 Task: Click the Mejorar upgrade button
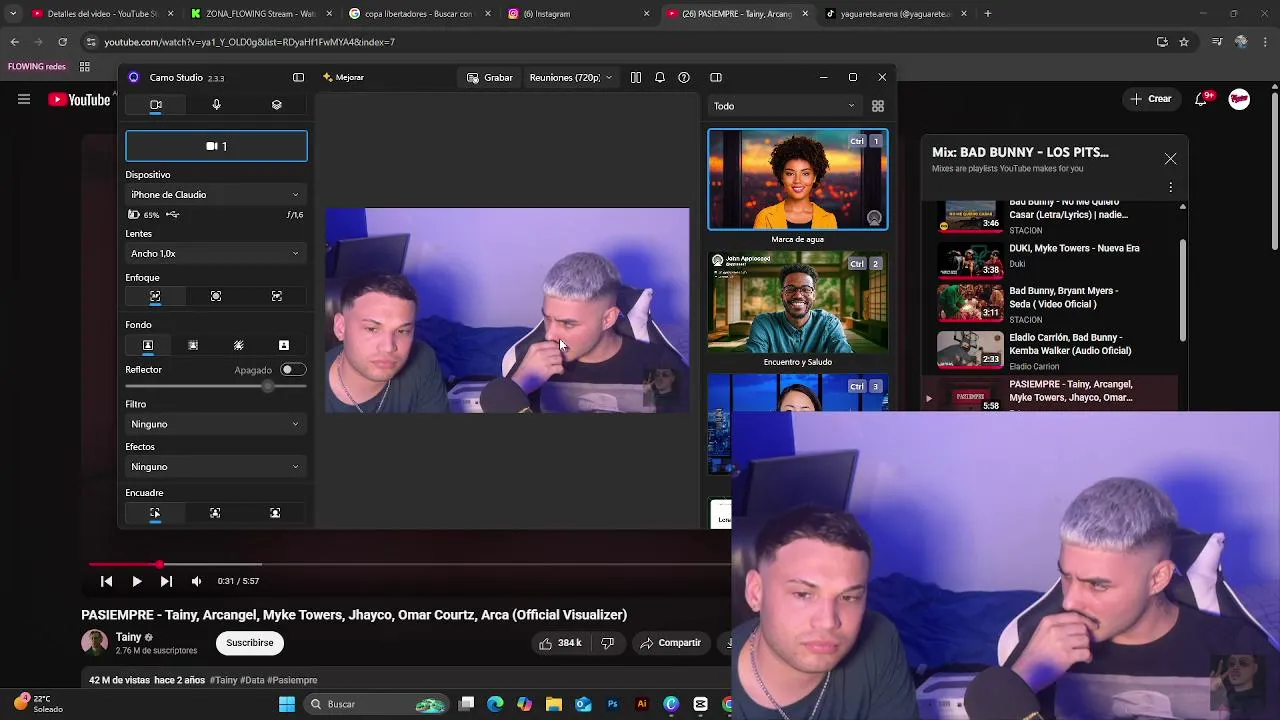pos(343,77)
